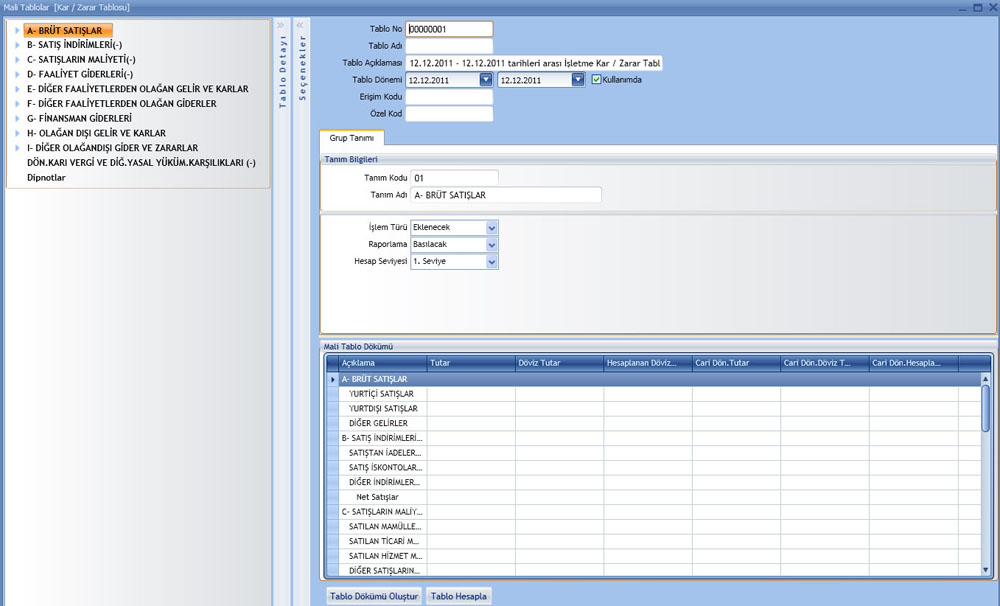Collapse the Tablo Detayı panel arrows
This screenshot has height=606, width=1000.
[281, 26]
